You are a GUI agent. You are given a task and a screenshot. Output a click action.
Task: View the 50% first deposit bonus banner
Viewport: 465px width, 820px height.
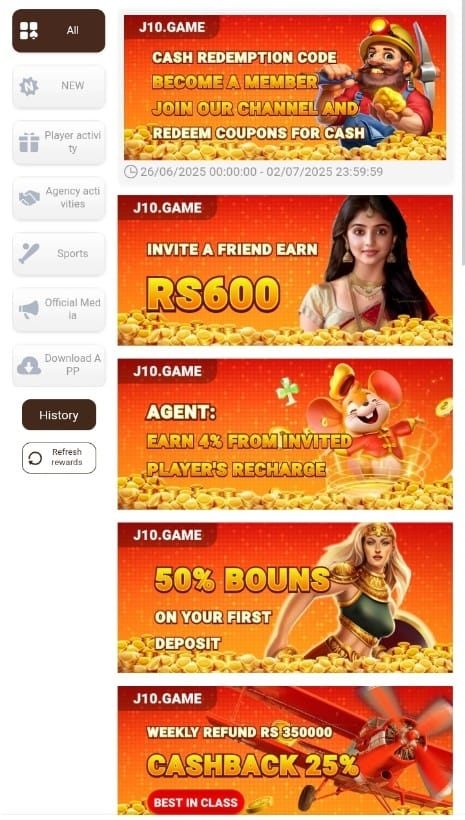[285, 598]
